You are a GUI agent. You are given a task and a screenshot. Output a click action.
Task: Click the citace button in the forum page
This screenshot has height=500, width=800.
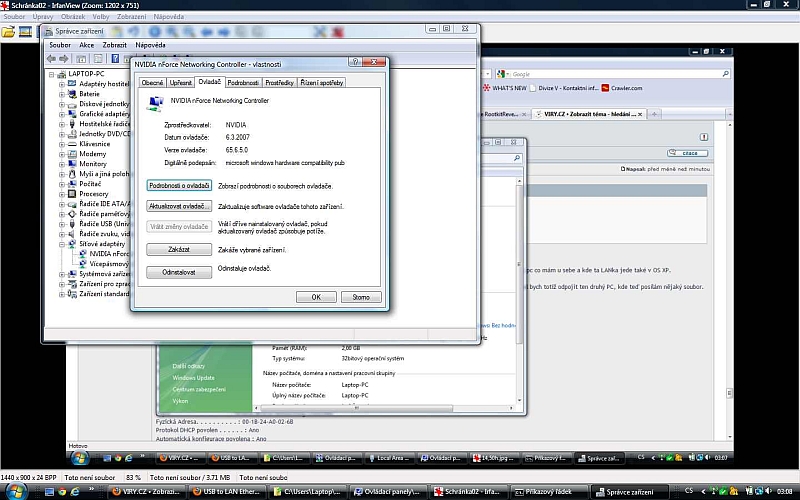tap(688, 153)
